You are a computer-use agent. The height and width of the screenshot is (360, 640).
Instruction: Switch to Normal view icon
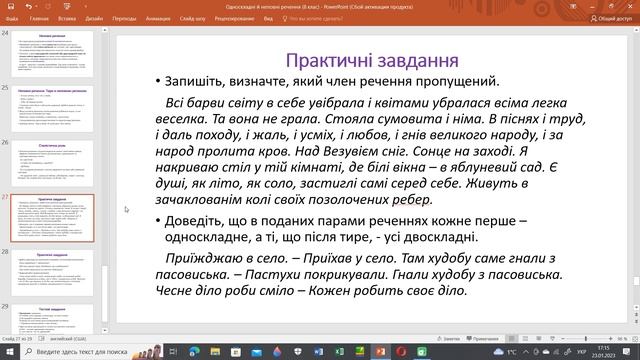pos(511,339)
